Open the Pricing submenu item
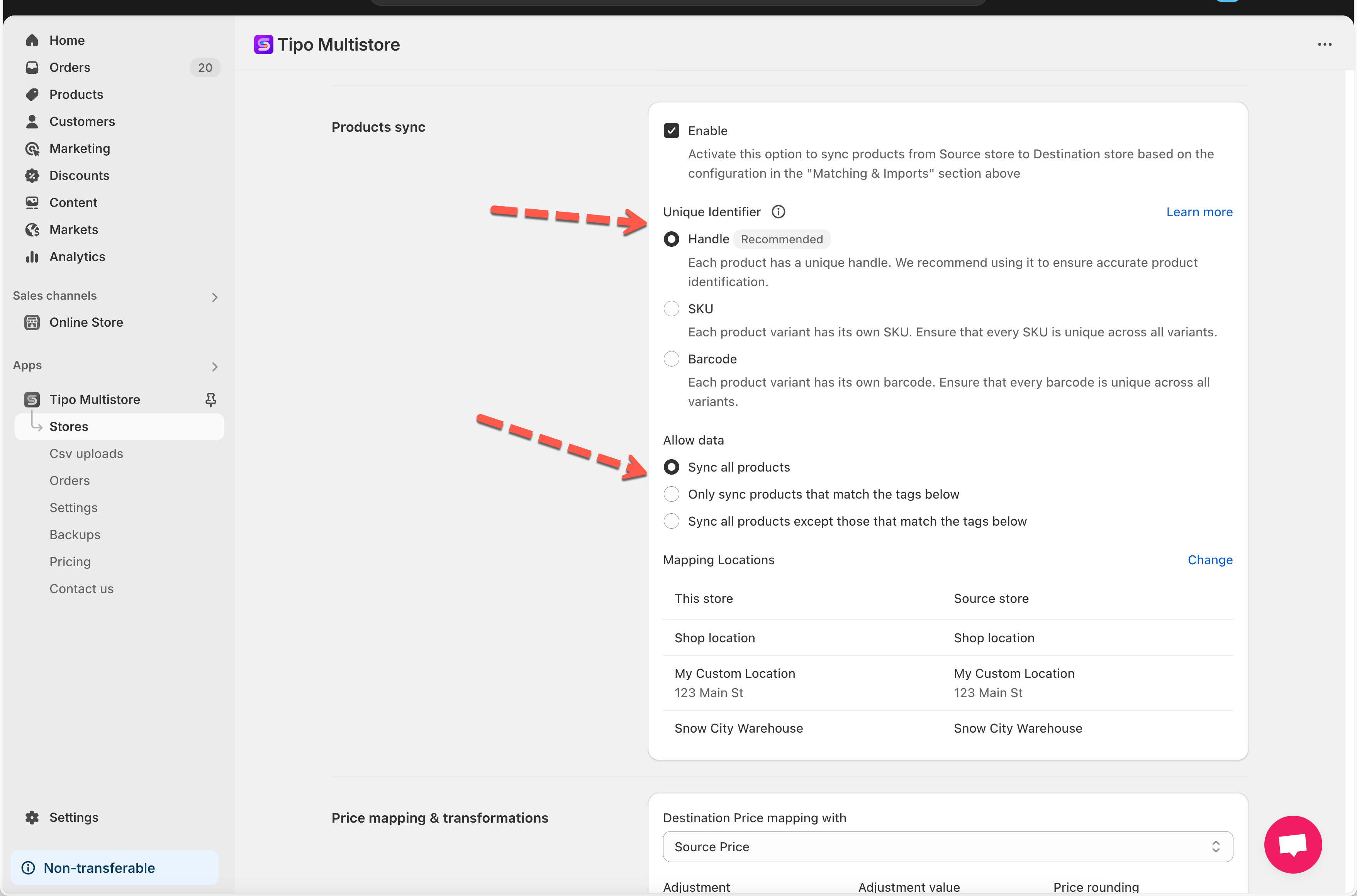 coord(70,562)
